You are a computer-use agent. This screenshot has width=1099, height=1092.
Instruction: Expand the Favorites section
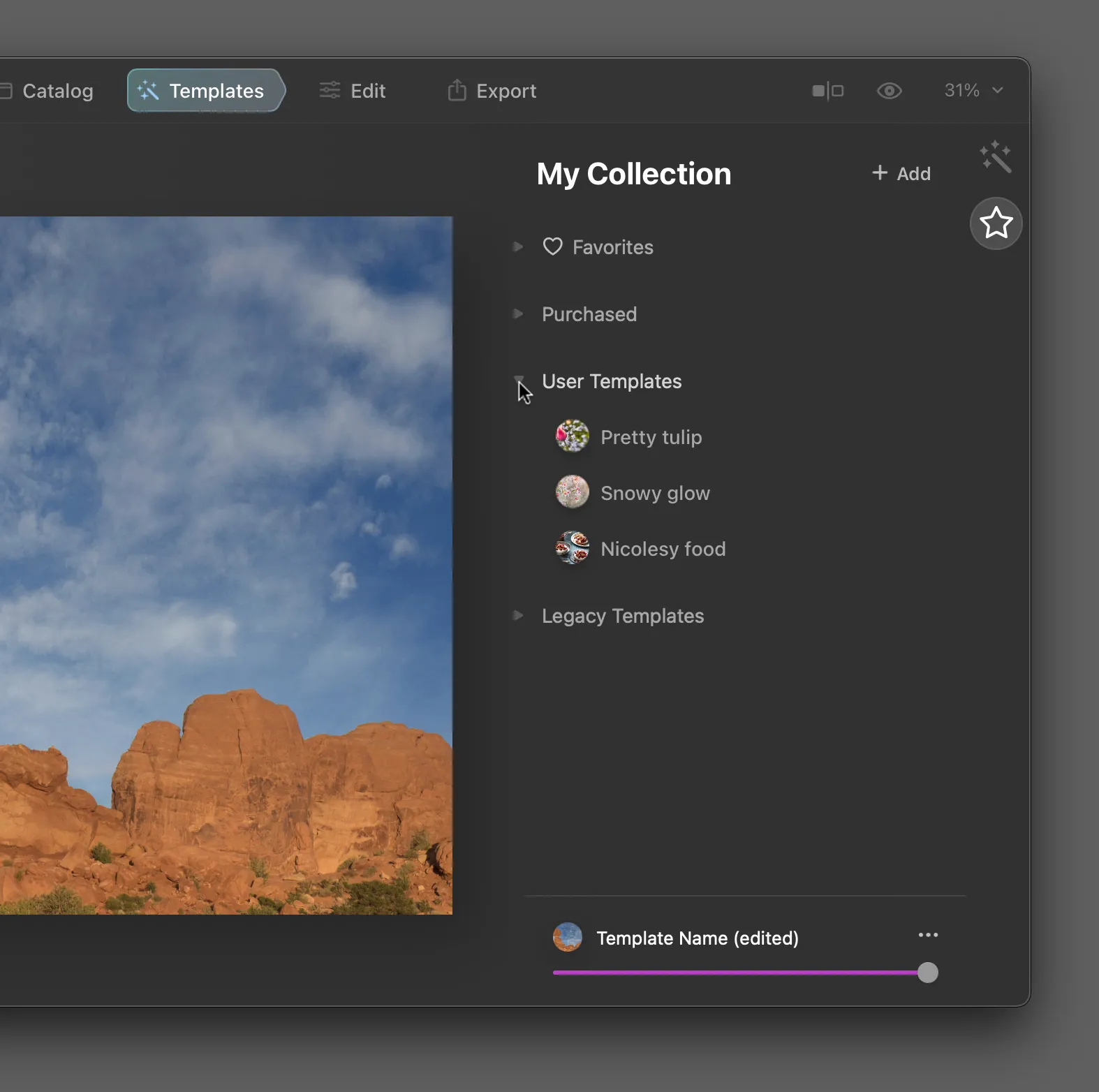coord(518,246)
